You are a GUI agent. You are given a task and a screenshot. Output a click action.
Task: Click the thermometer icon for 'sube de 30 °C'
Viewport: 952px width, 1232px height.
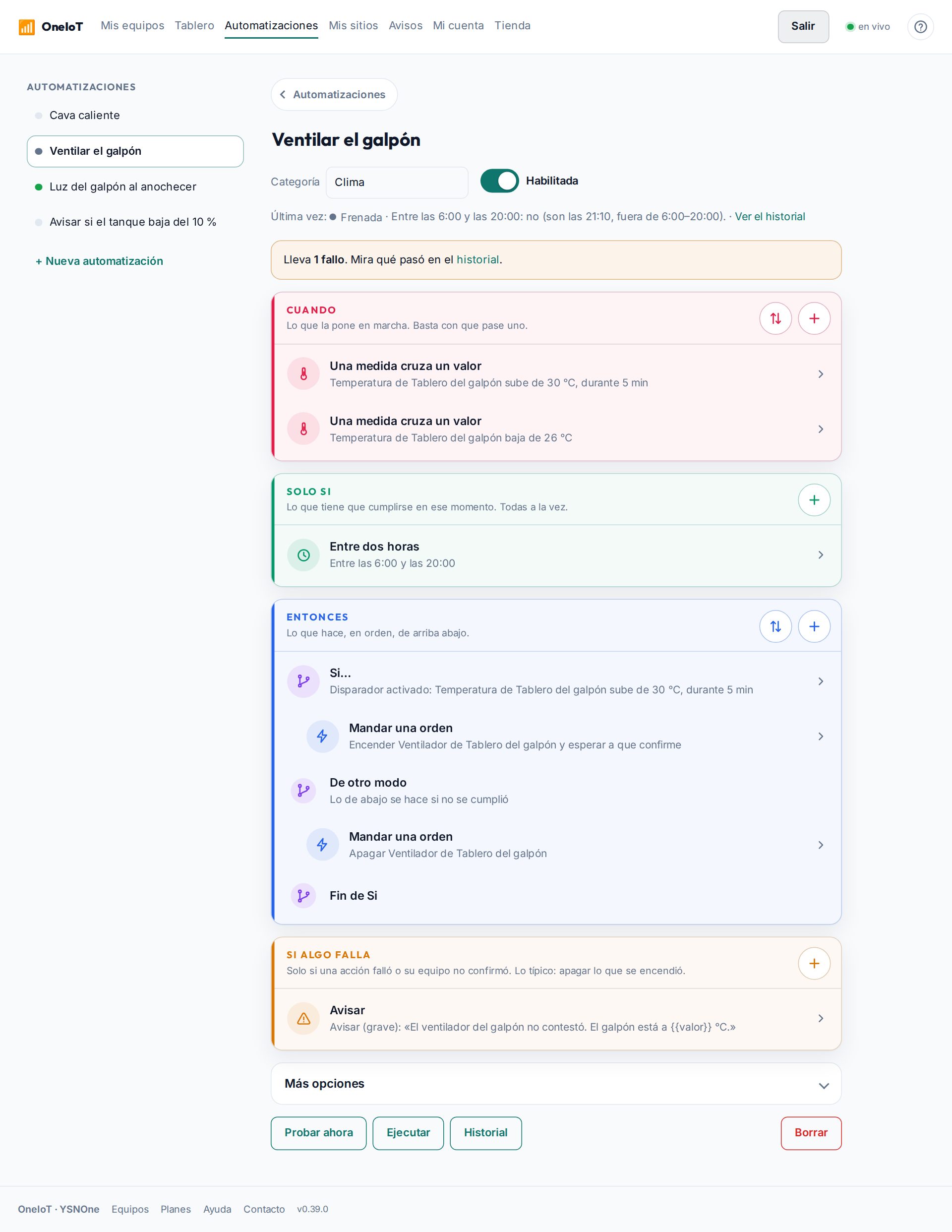tap(303, 373)
